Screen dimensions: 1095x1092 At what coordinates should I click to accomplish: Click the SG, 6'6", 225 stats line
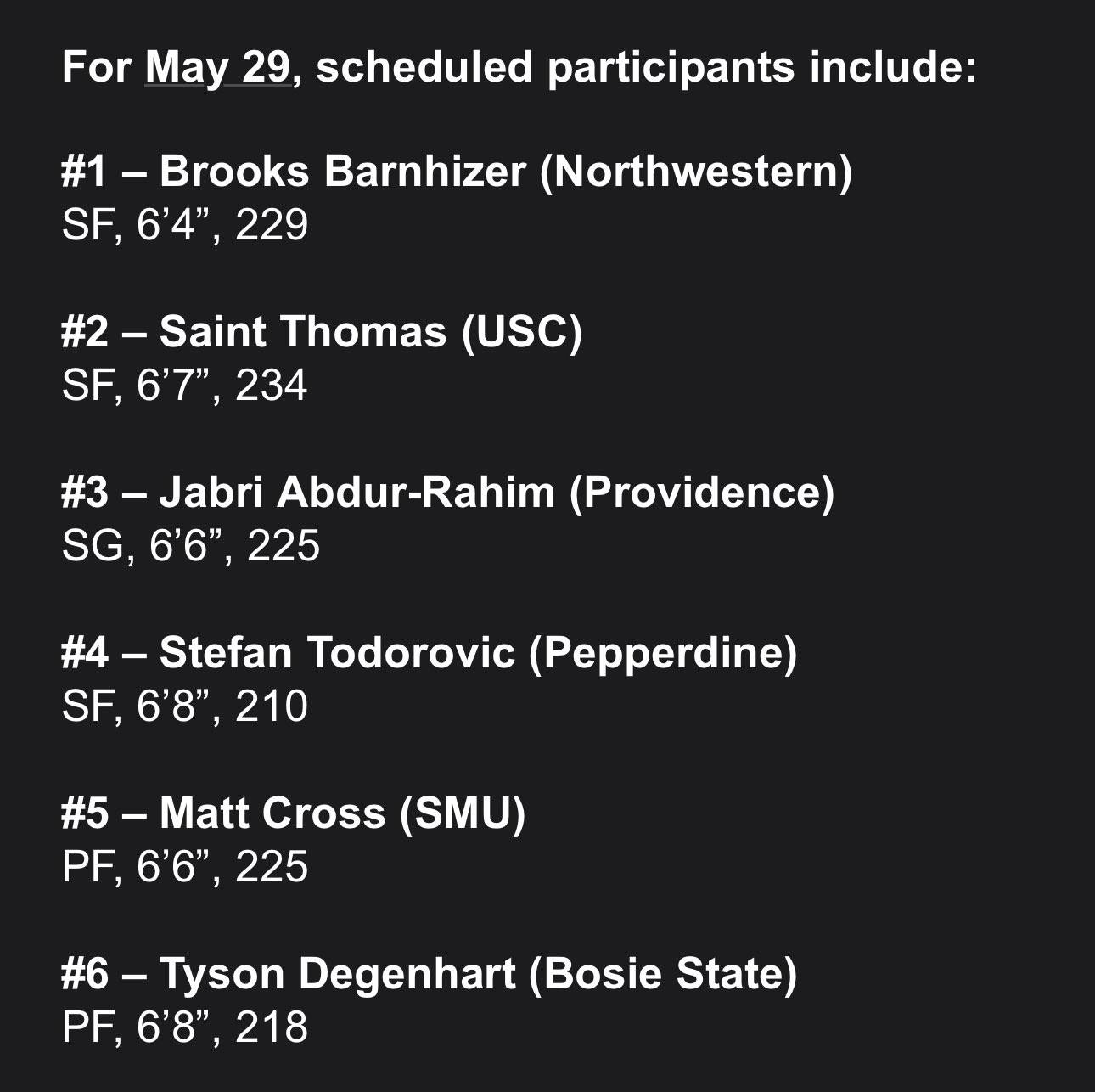click(x=190, y=546)
